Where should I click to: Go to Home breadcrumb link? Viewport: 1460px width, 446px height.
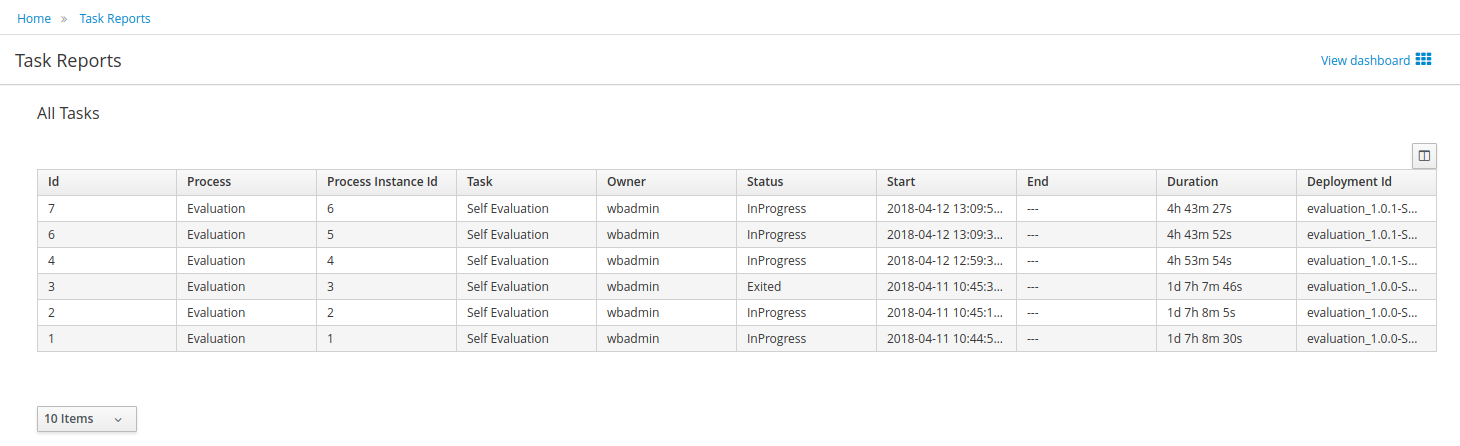pyautogui.click(x=34, y=18)
